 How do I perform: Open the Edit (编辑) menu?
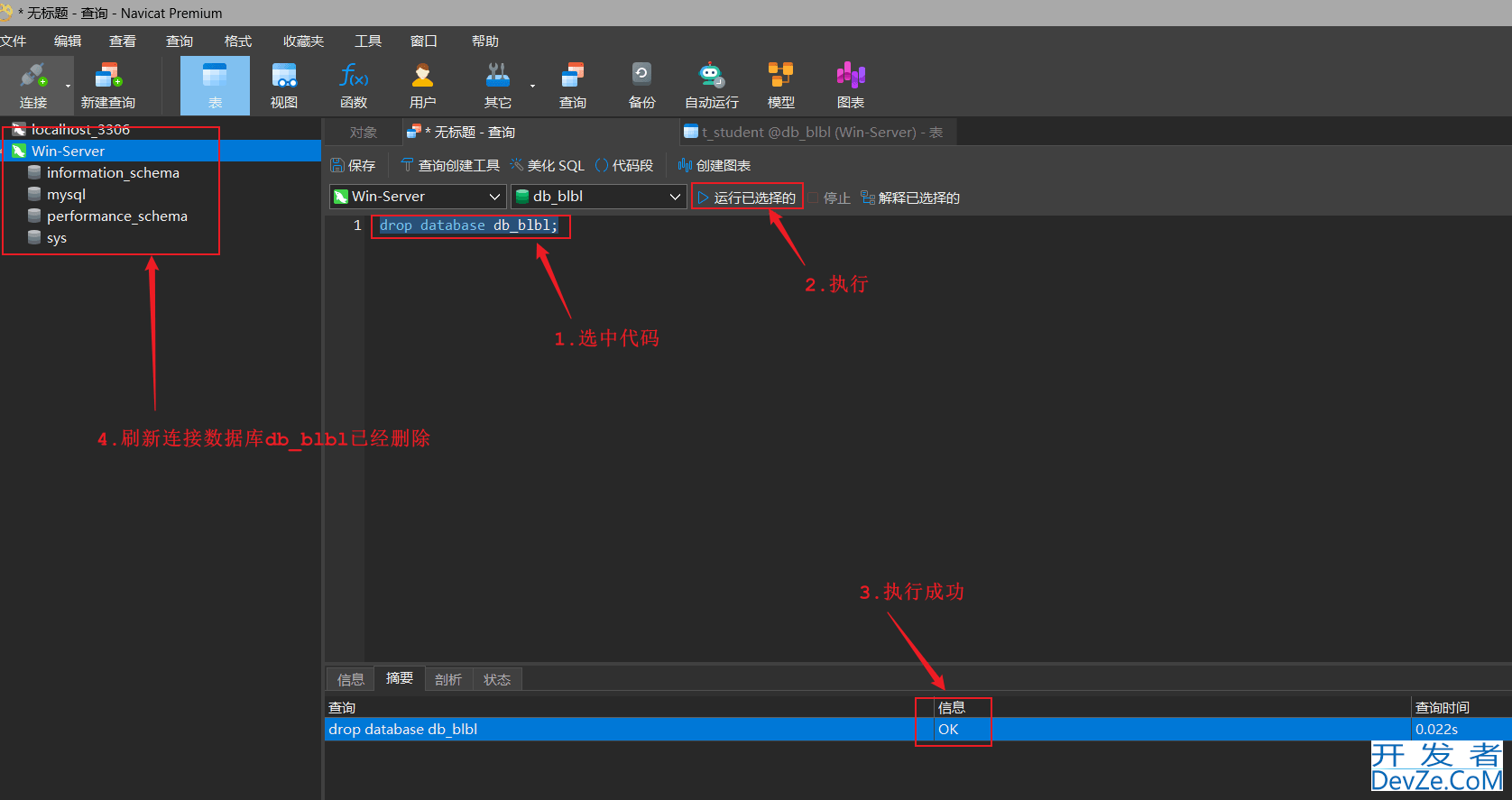tap(68, 41)
